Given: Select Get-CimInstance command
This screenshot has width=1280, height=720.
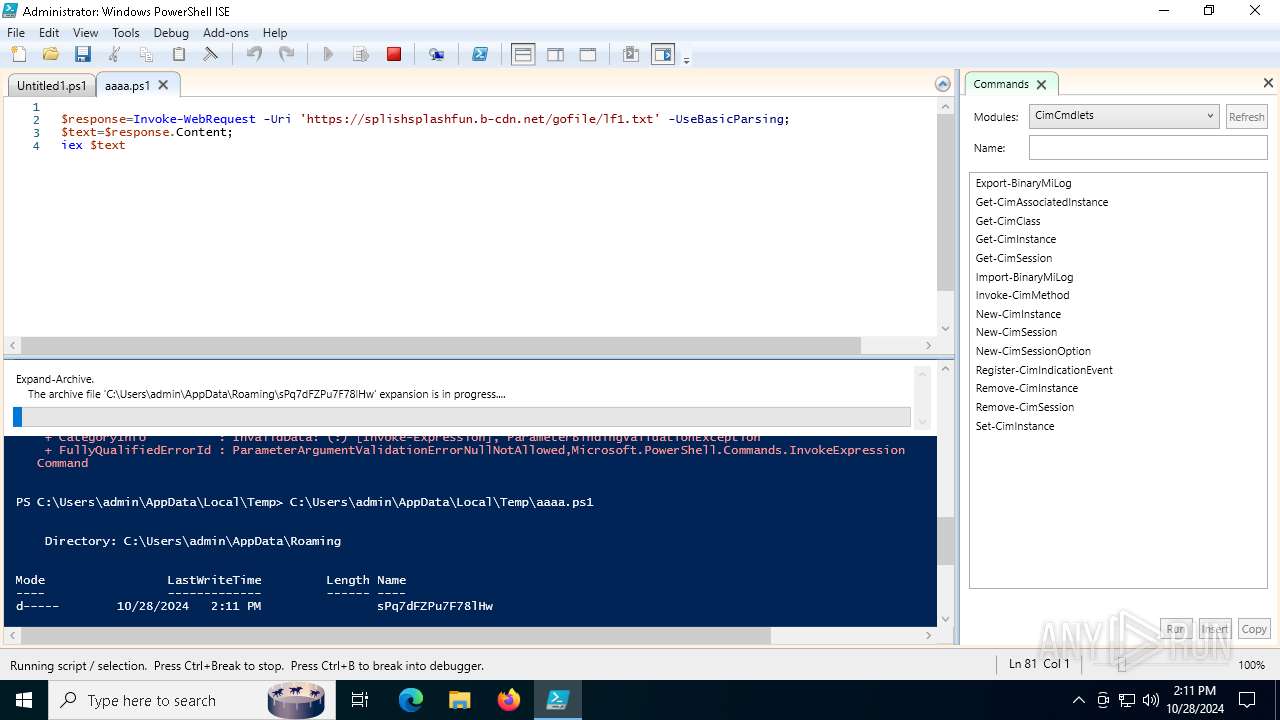Looking at the screenshot, I should (x=1016, y=239).
